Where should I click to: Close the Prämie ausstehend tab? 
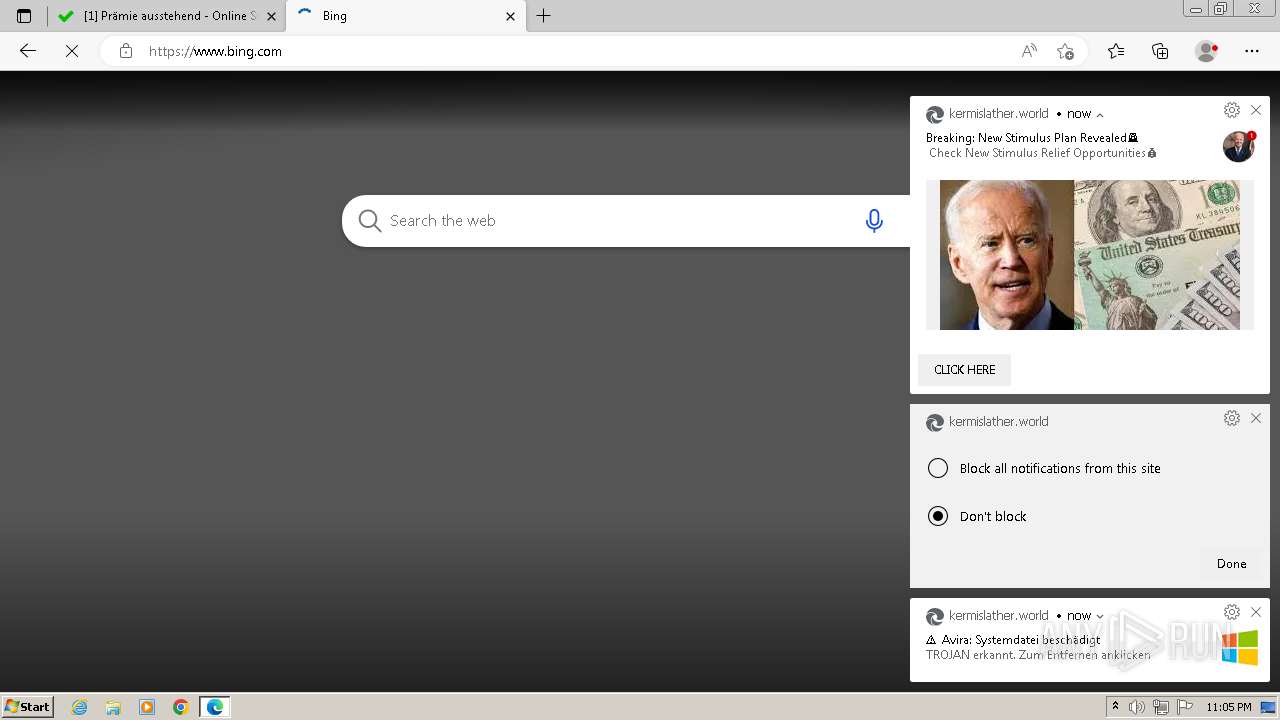[271, 16]
